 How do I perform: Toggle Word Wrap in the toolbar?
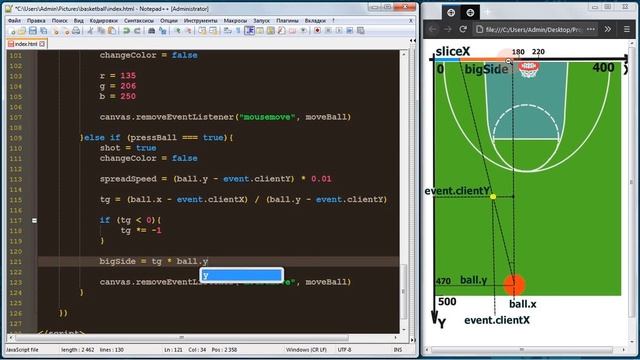(x=228, y=31)
